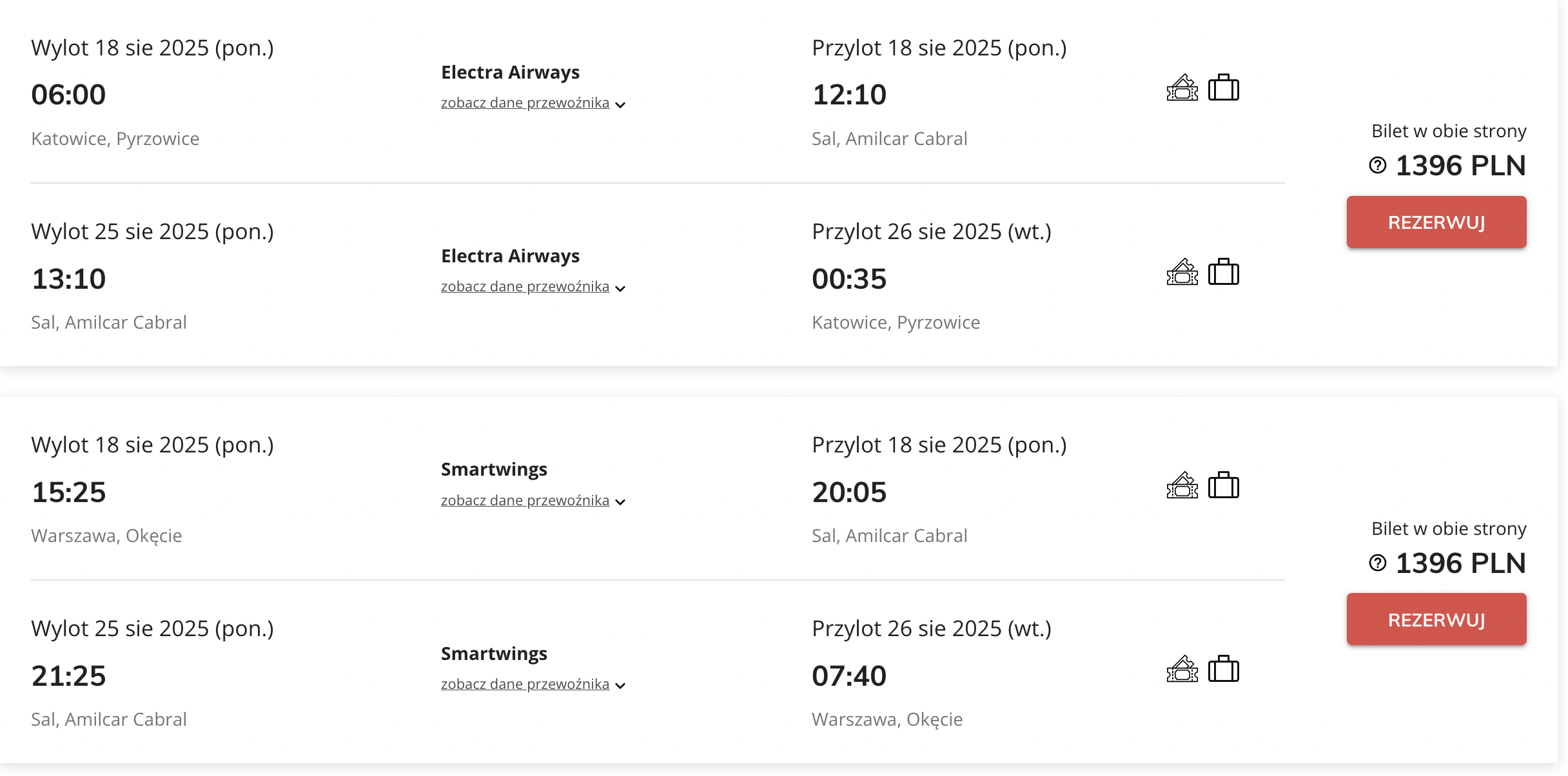This screenshot has height=776, width=1568.
Task: Click meal icon on Katowice 06:00 outbound flight
Action: (1182, 88)
